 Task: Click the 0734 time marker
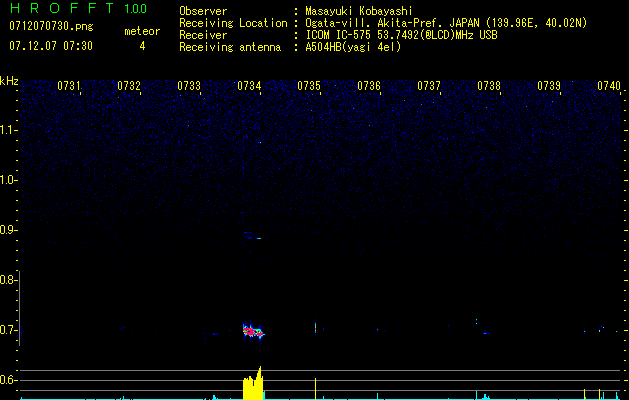point(249,86)
